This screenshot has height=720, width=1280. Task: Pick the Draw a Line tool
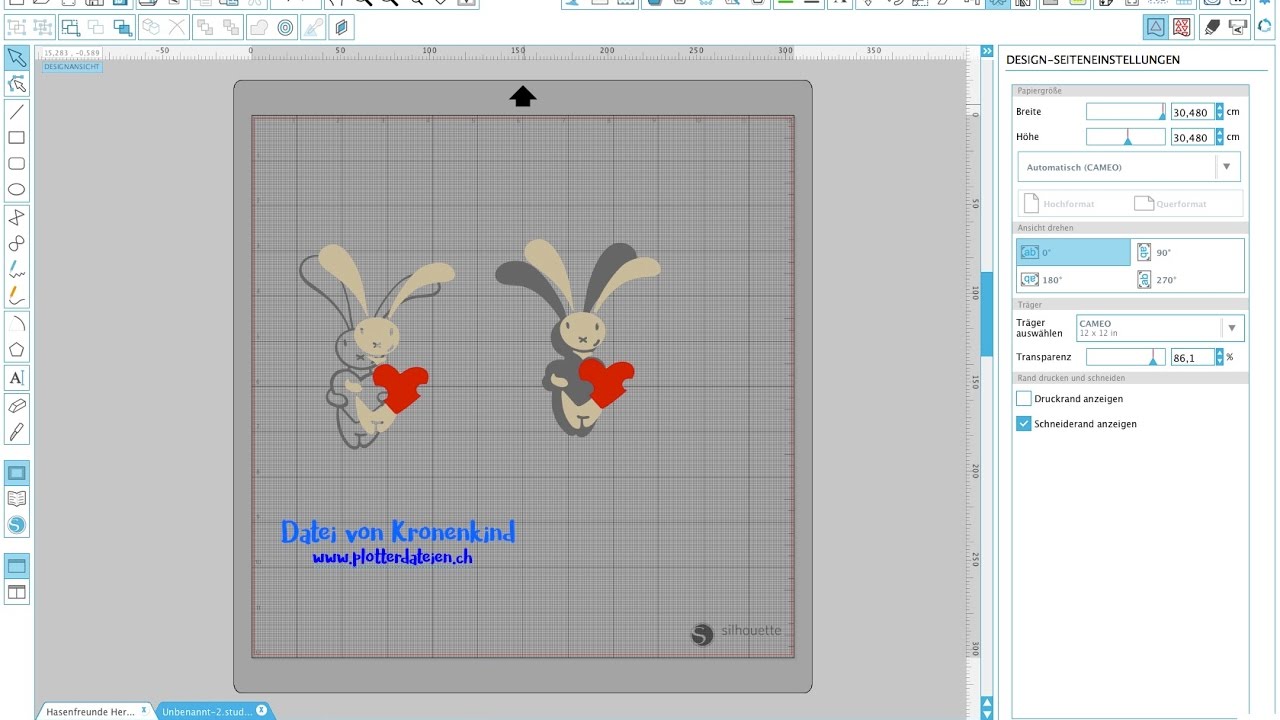click(17, 111)
